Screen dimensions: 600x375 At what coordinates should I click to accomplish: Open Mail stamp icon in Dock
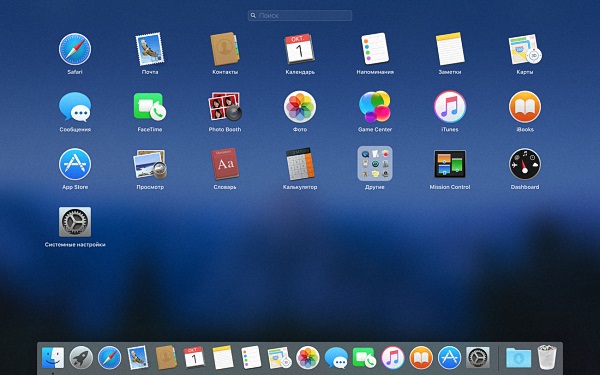click(137, 358)
